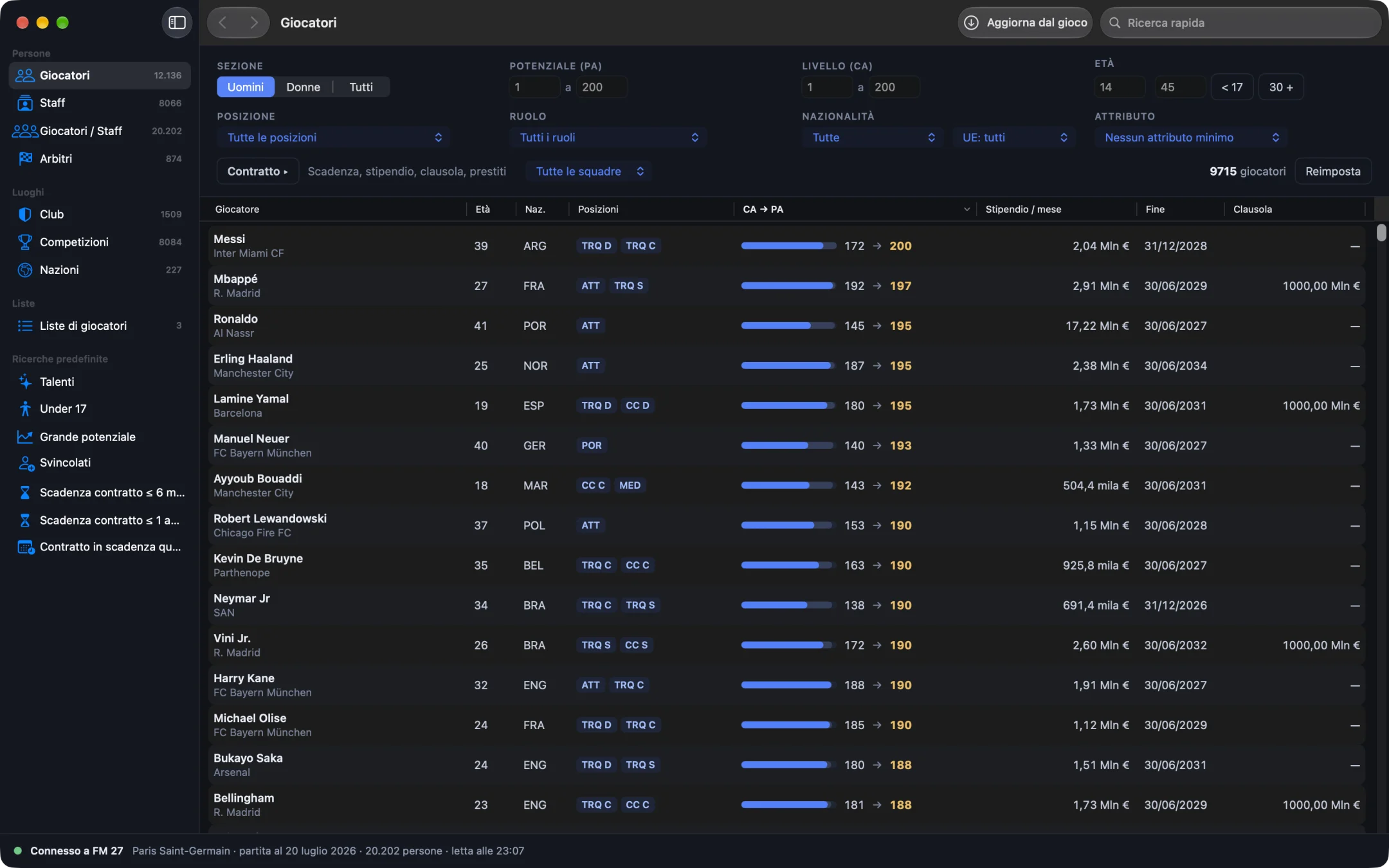
Task: Open Arbitri flag icon
Action: coord(25,158)
